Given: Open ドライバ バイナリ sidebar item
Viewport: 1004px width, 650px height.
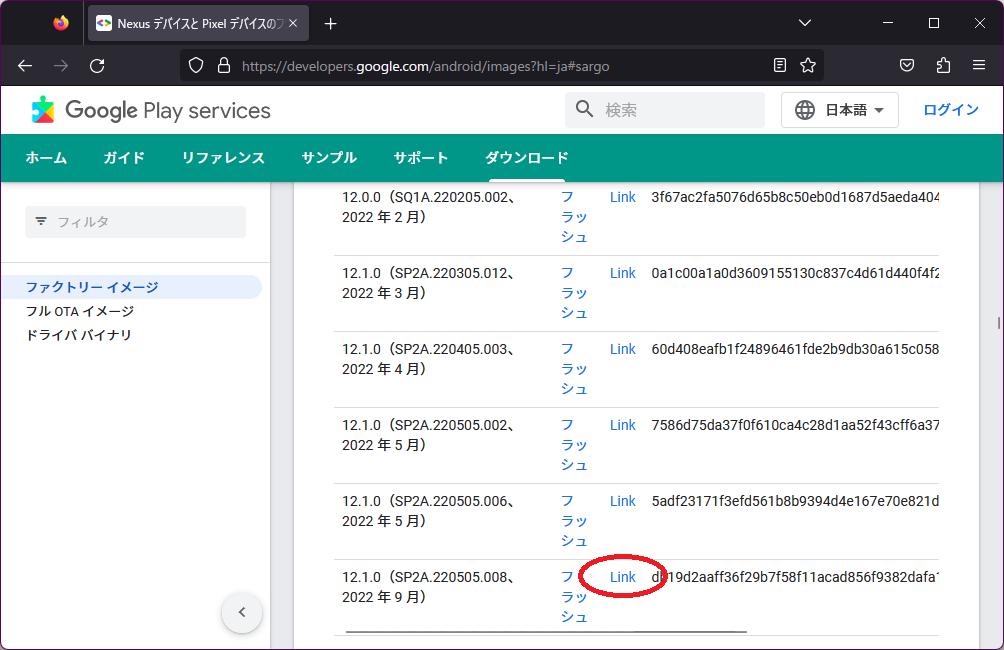Looking at the screenshot, I should [x=79, y=335].
